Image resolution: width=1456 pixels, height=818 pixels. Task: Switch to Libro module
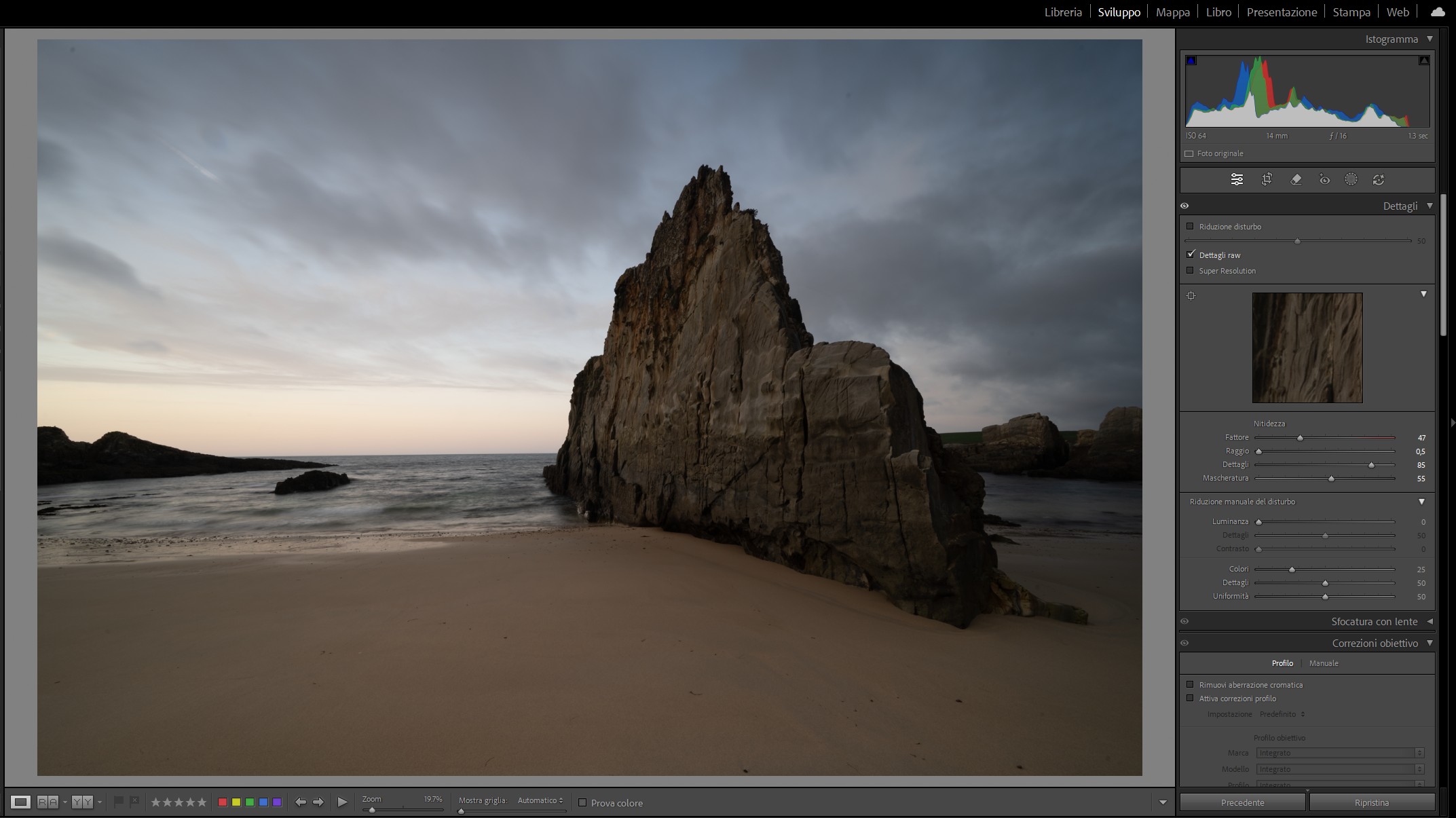pyautogui.click(x=1218, y=12)
